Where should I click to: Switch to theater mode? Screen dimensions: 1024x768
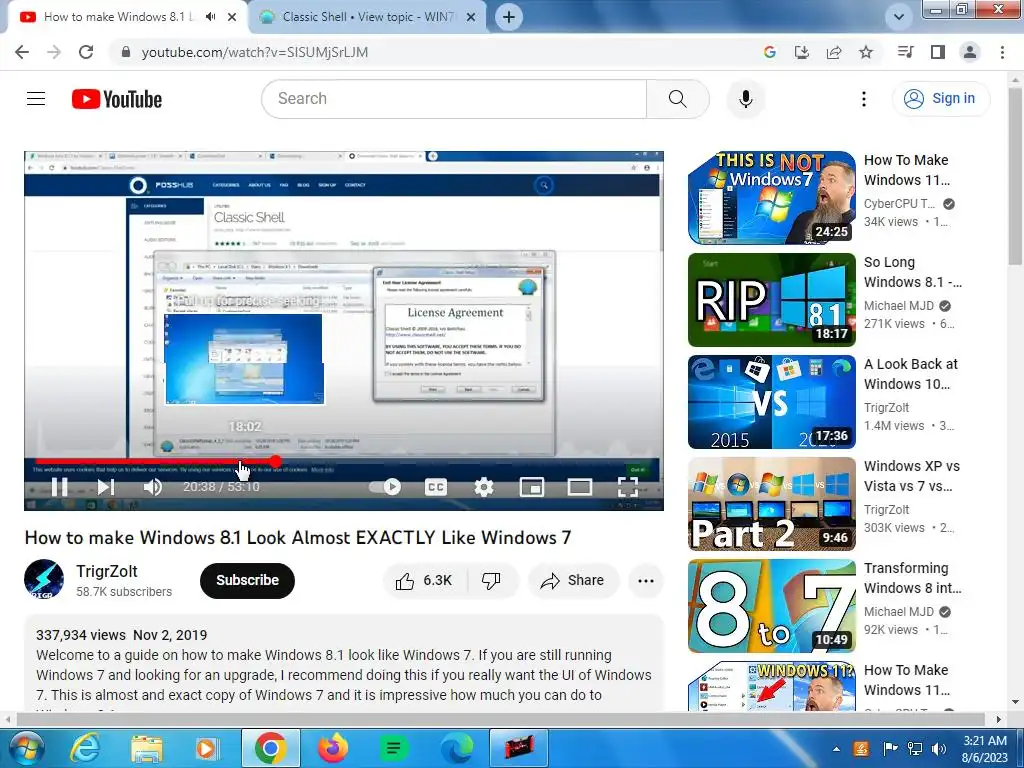pos(579,487)
